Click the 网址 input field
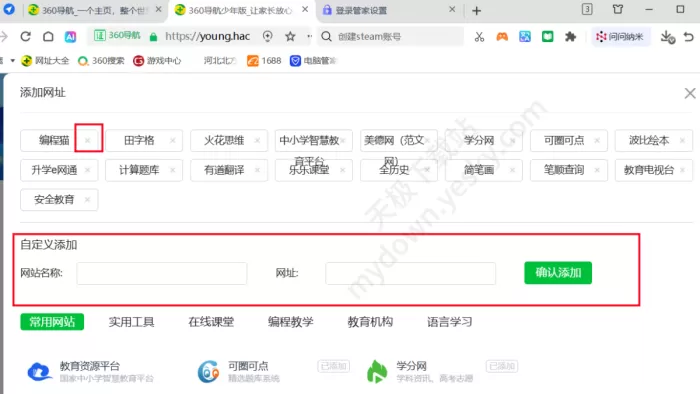Viewport: 700px width, 394px height. [410, 274]
